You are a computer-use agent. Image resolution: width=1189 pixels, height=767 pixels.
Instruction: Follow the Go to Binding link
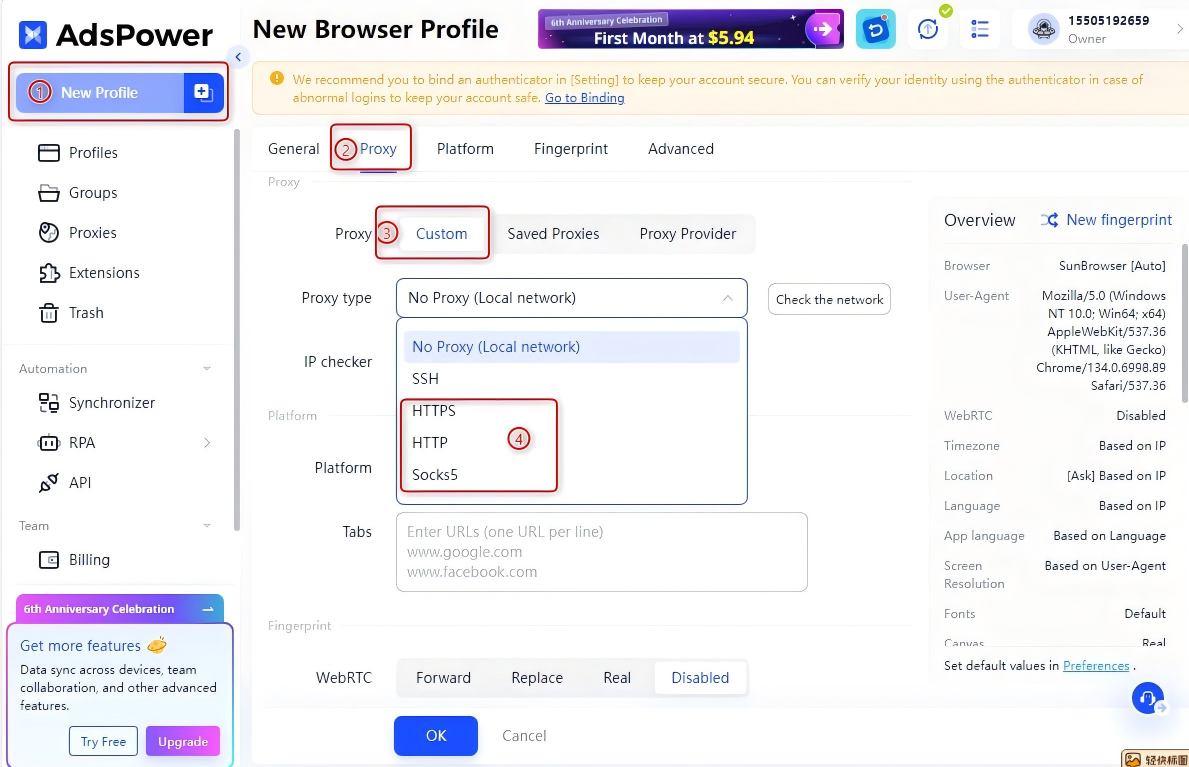tap(584, 98)
